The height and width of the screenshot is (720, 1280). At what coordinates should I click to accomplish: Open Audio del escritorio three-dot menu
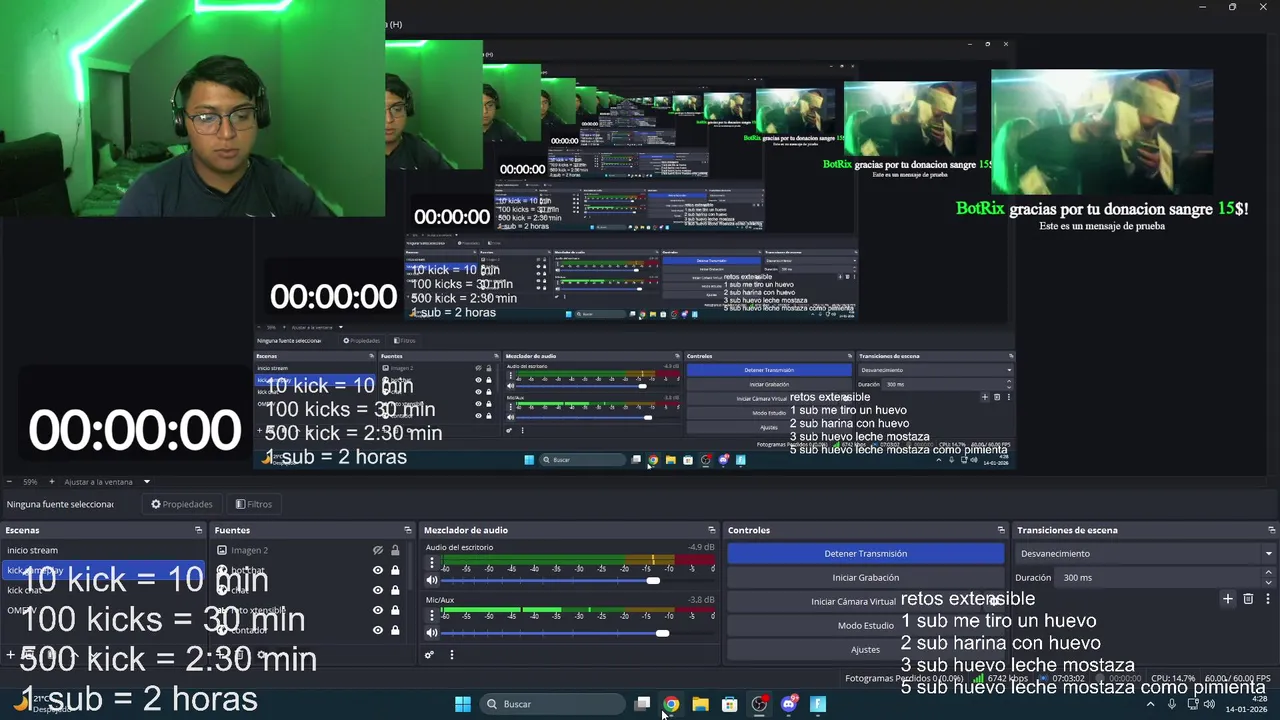click(x=432, y=563)
